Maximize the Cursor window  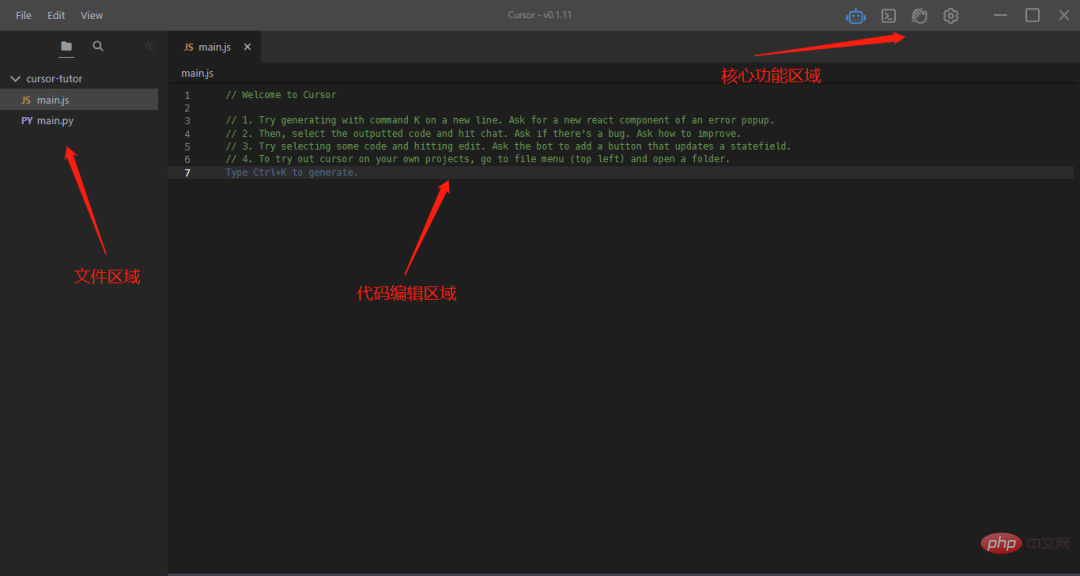(x=1032, y=15)
